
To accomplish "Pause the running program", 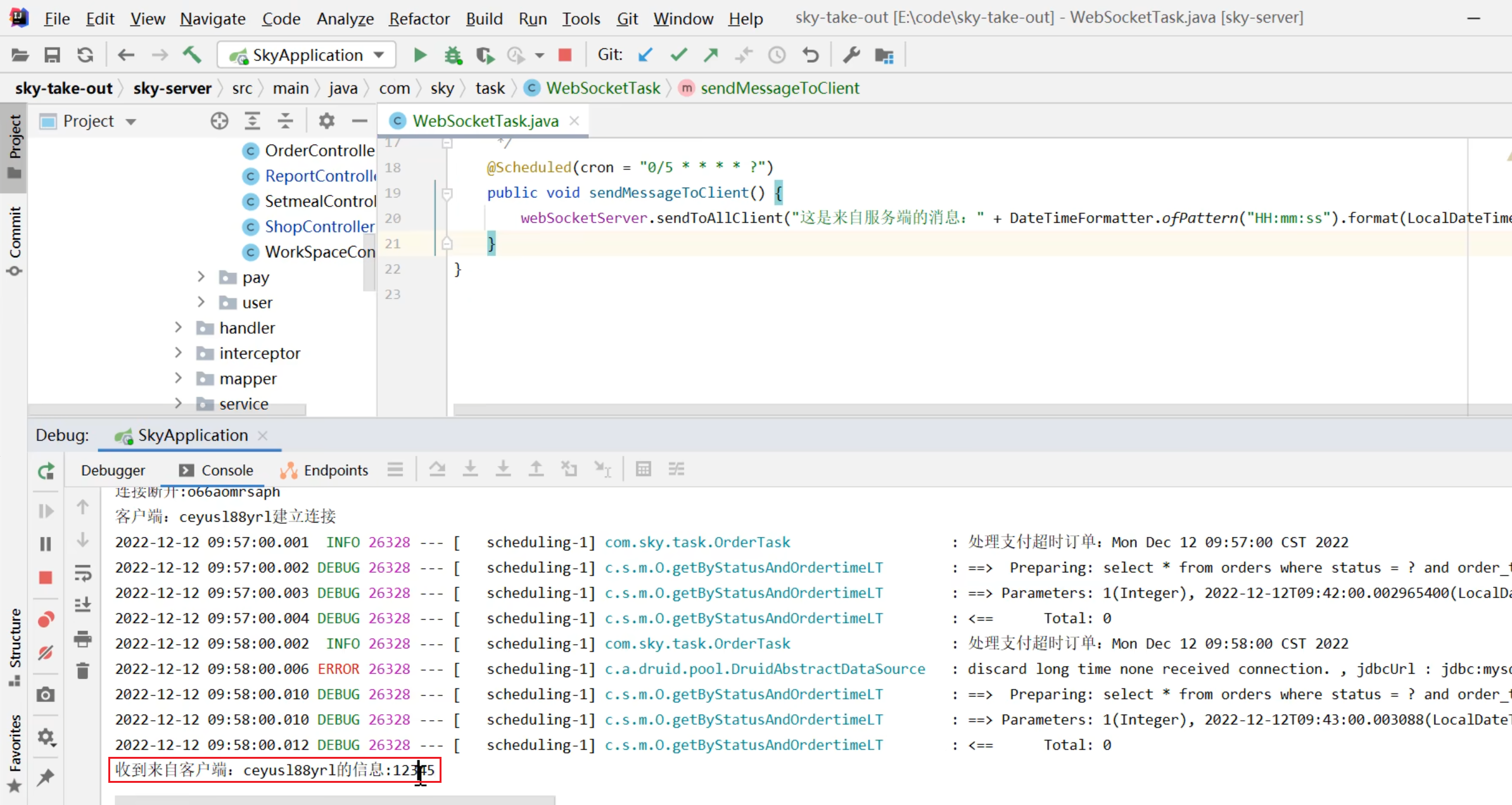I will click(x=44, y=544).
